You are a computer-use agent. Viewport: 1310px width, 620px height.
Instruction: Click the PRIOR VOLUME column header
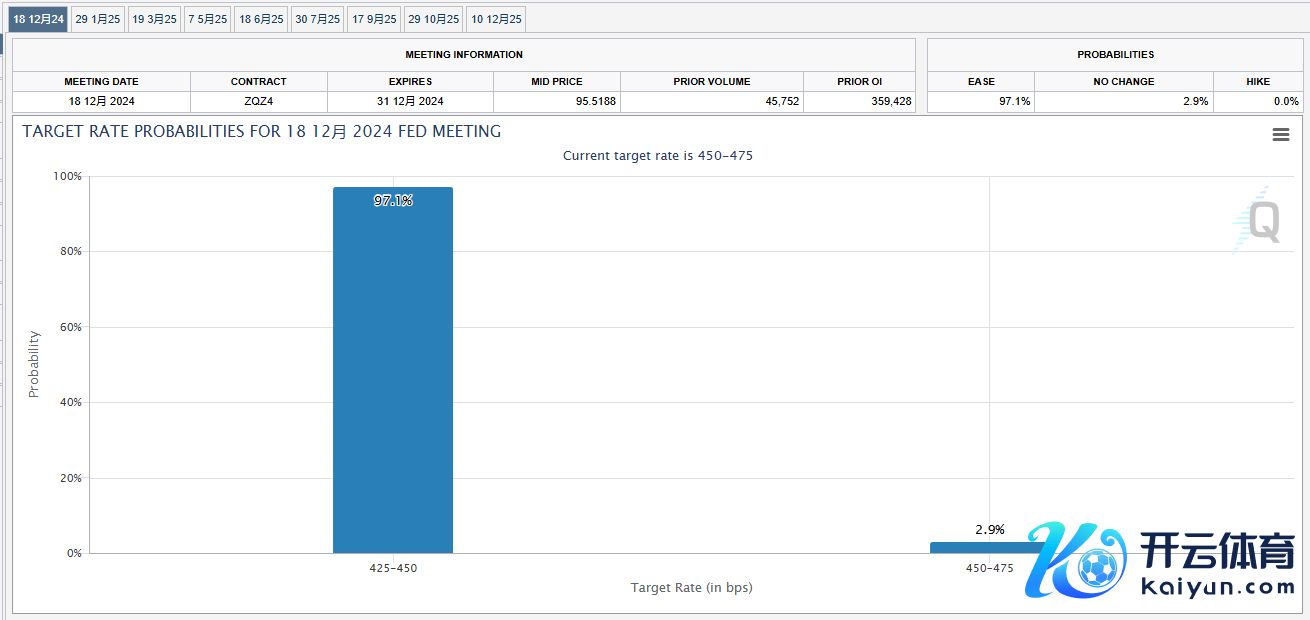point(711,81)
